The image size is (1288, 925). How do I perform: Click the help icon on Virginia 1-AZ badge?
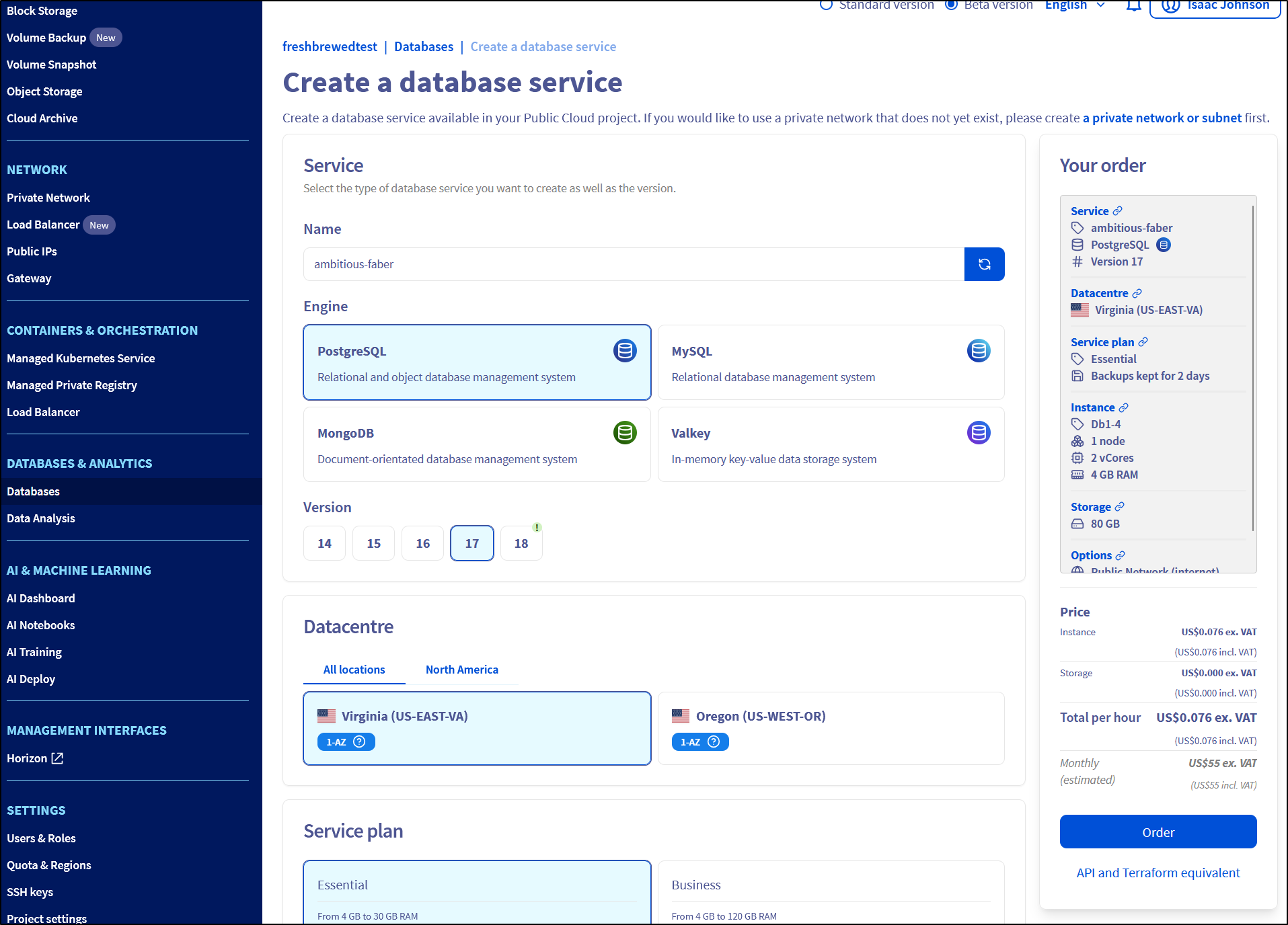pos(359,741)
